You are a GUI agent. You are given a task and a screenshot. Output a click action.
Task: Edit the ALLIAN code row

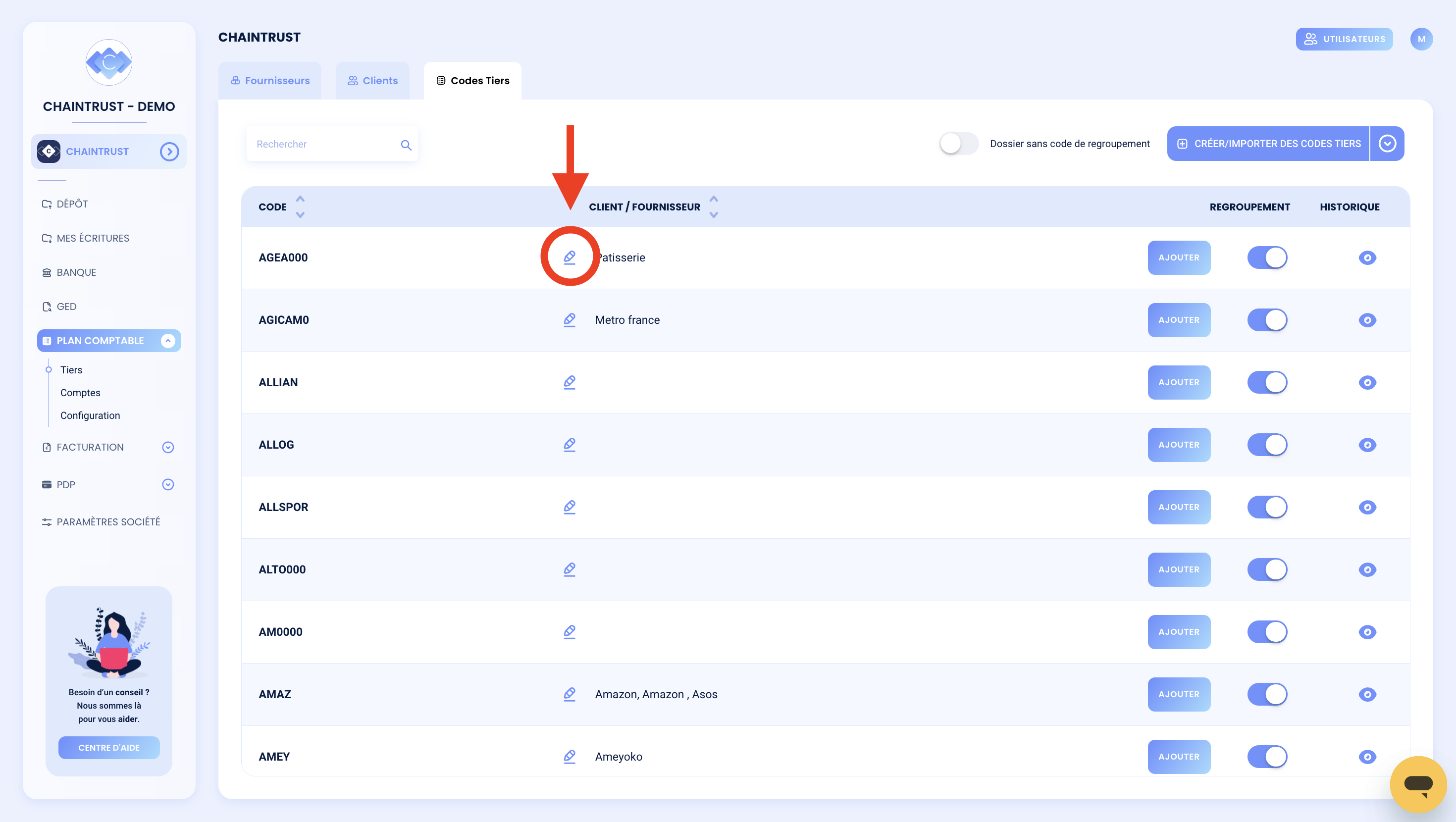[x=569, y=382]
